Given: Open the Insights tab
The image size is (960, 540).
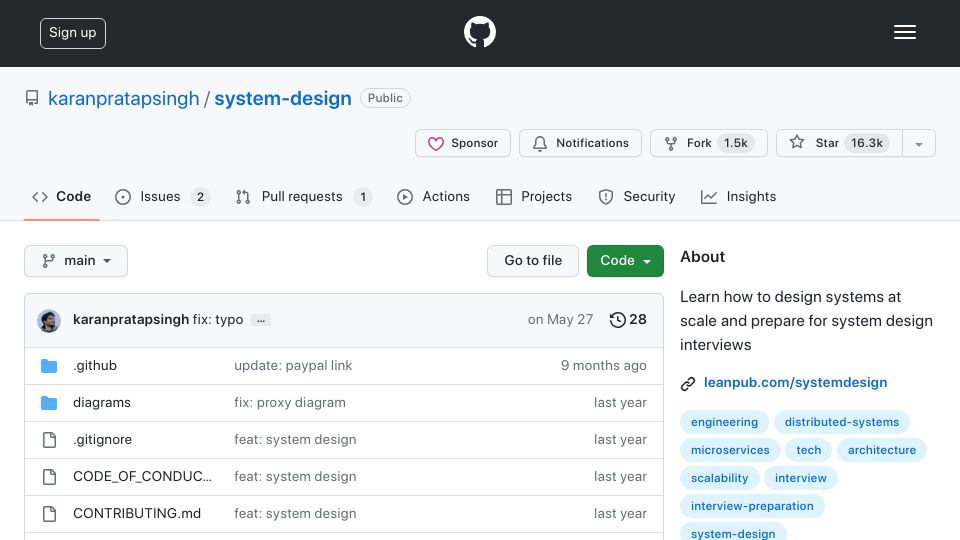Looking at the screenshot, I should coord(738,197).
